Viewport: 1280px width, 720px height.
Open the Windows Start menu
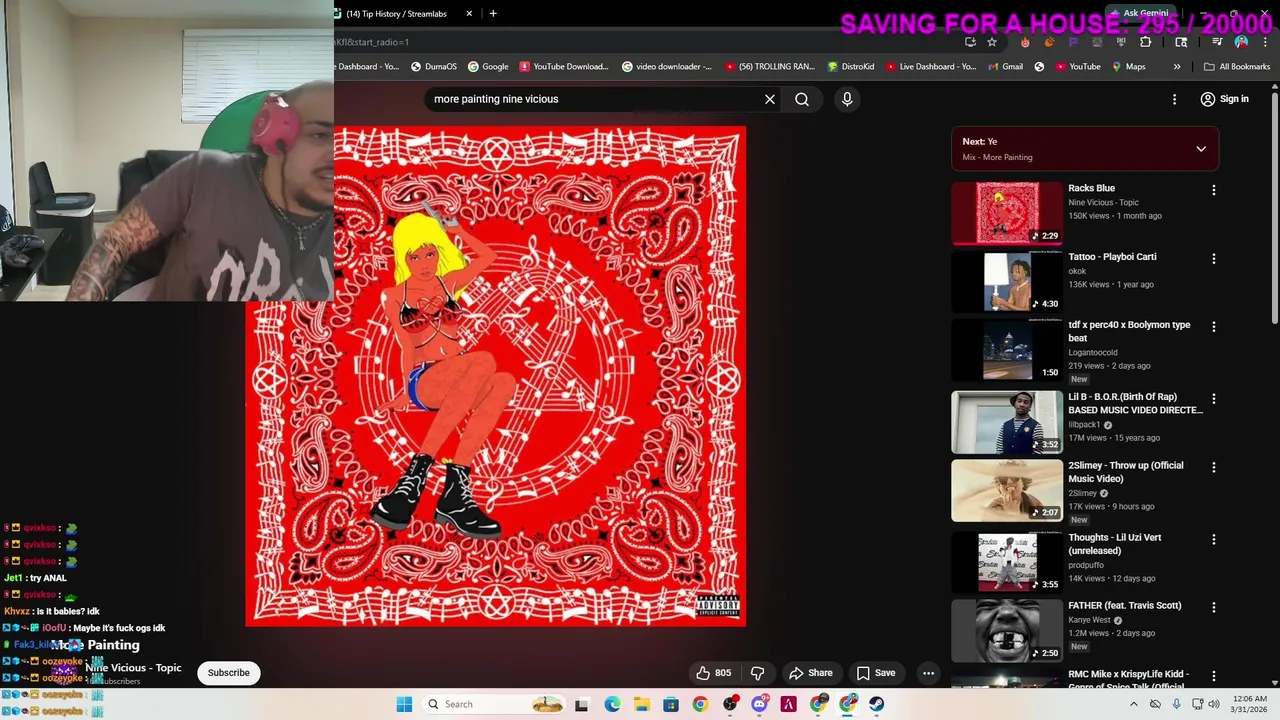(x=404, y=704)
